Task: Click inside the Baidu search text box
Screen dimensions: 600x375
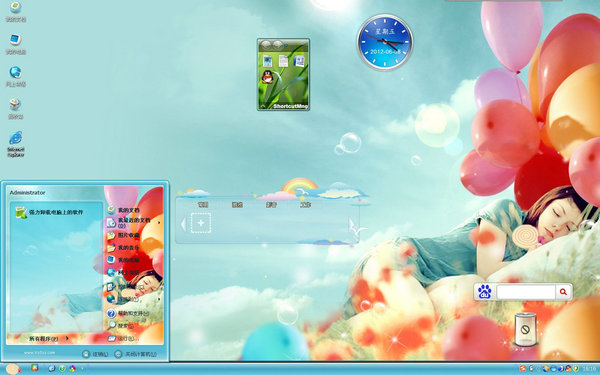Action: (526, 292)
